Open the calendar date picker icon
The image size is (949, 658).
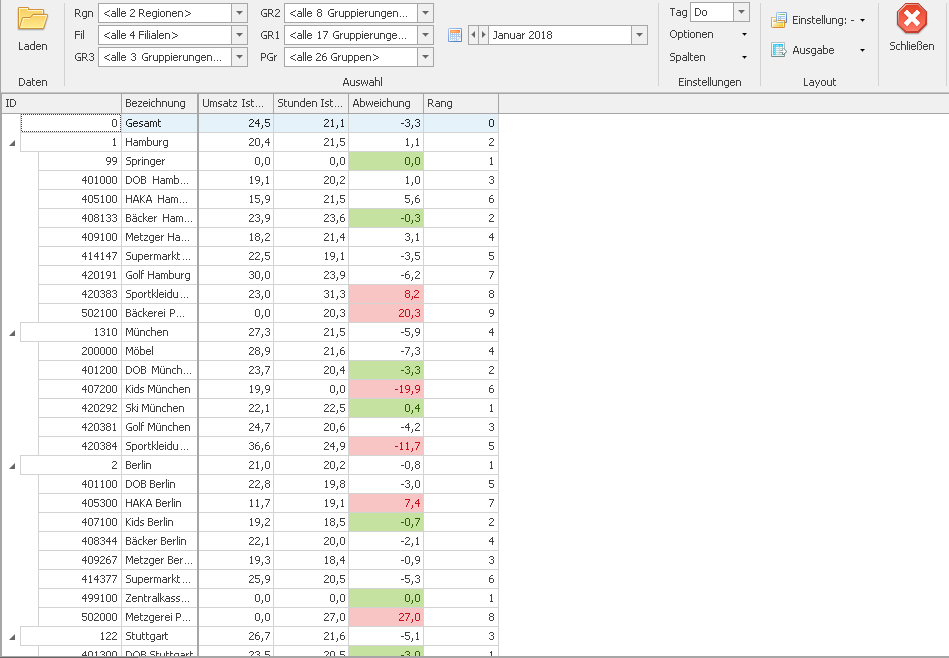[455, 35]
